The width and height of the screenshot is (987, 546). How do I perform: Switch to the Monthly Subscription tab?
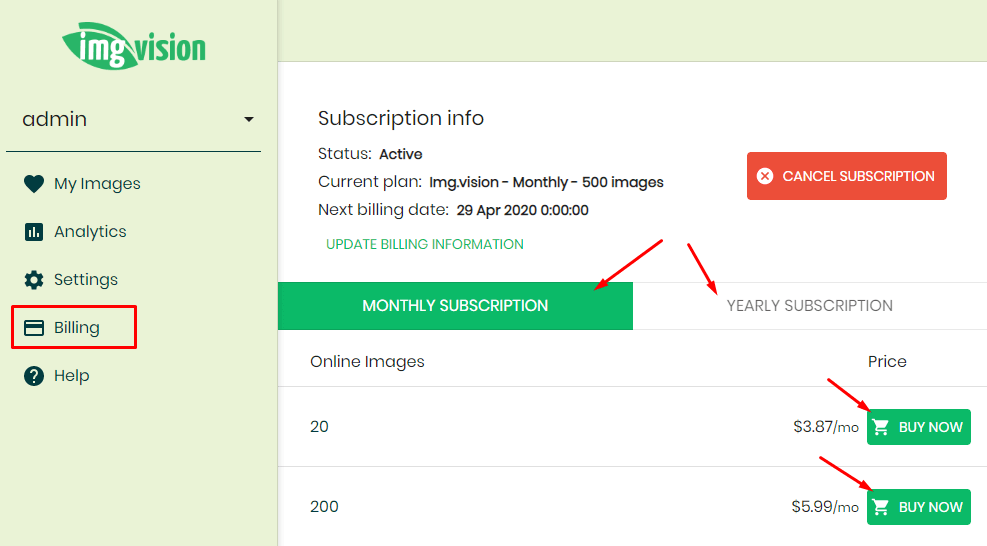[455, 305]
